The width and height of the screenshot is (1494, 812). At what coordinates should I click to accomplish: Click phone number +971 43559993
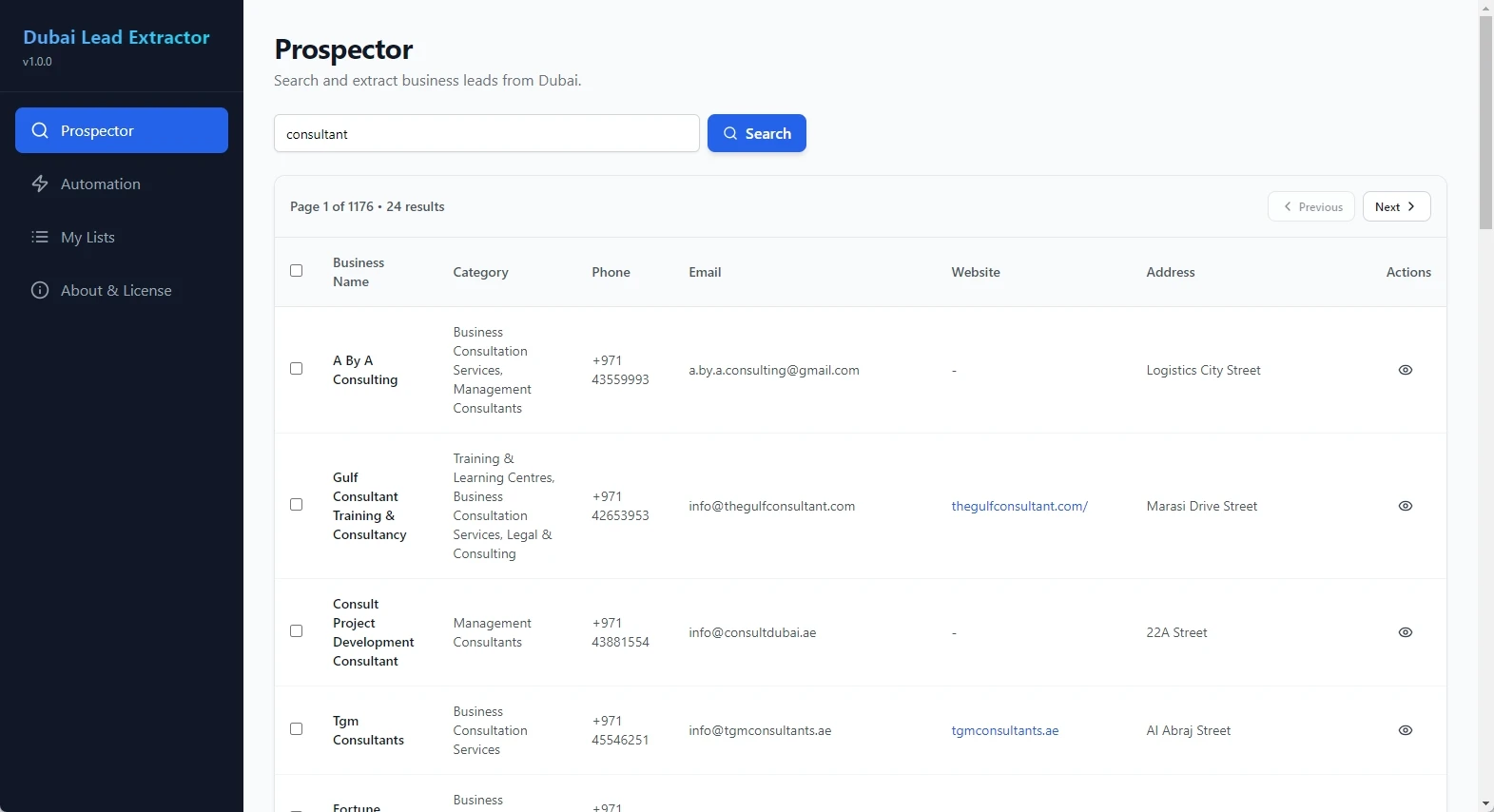pyautogui.click(x=620, y=370)
